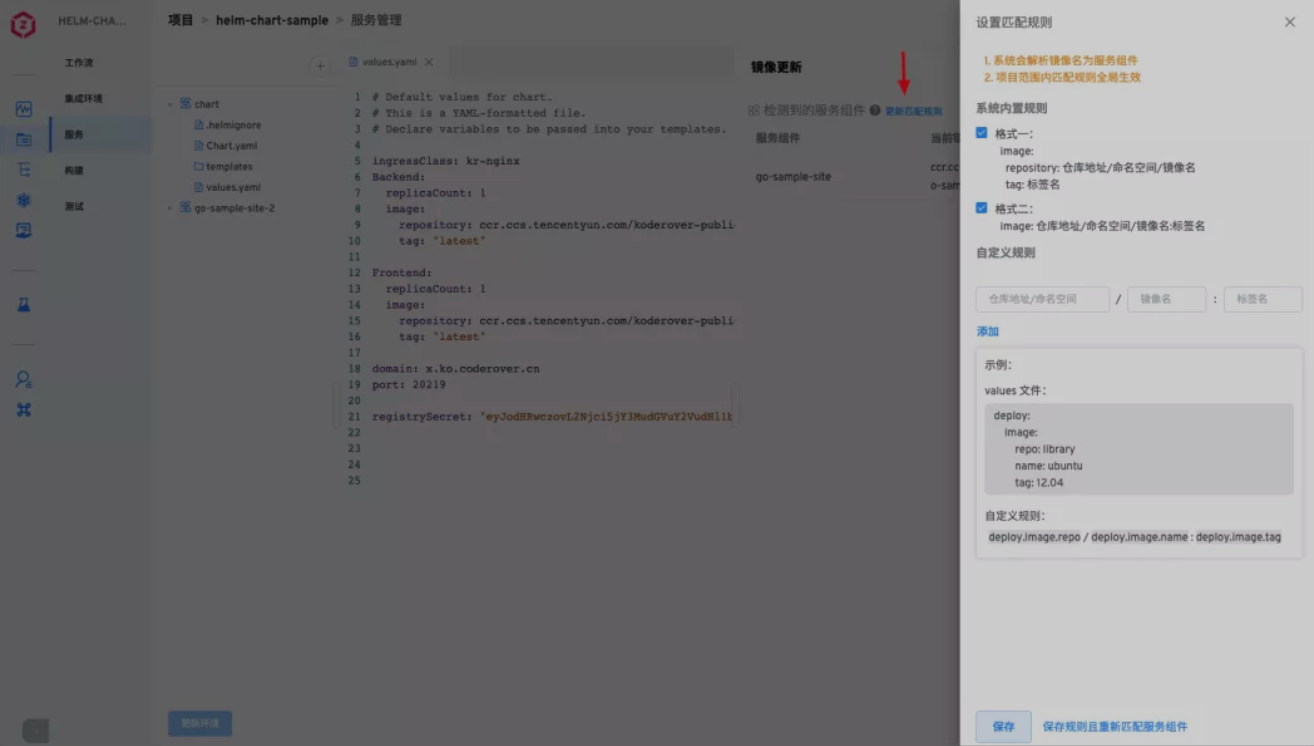Image resolution: width=1314 pixels, height=746 pixels.
Task: Focus the 镜像名 input field
Action: (x=1167, y=299)
